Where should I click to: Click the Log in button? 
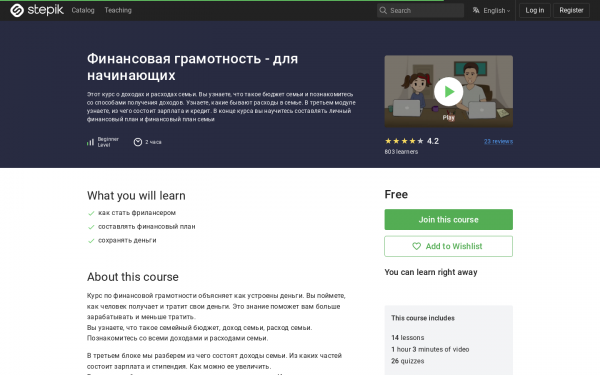(x=535, y=10)
